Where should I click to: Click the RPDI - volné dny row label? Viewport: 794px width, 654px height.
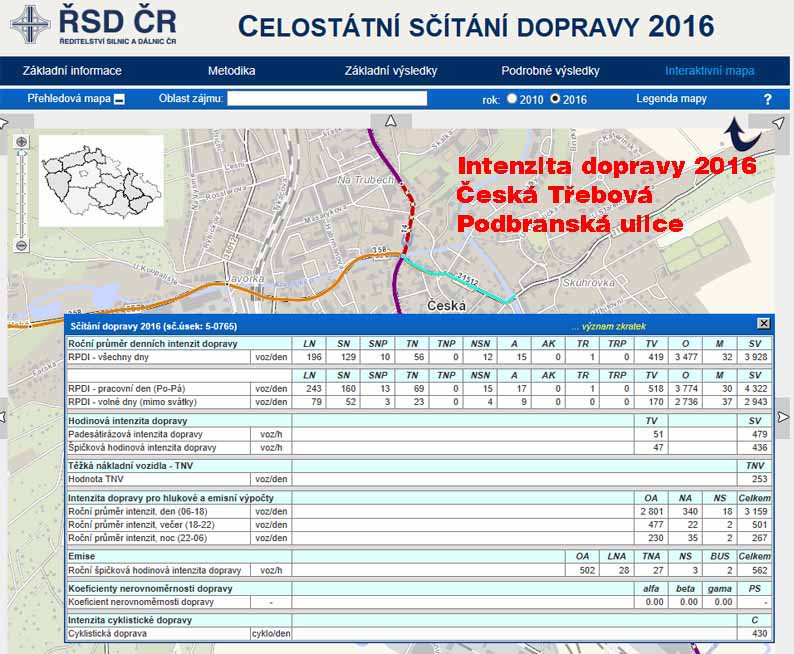[x=132, y=402]
